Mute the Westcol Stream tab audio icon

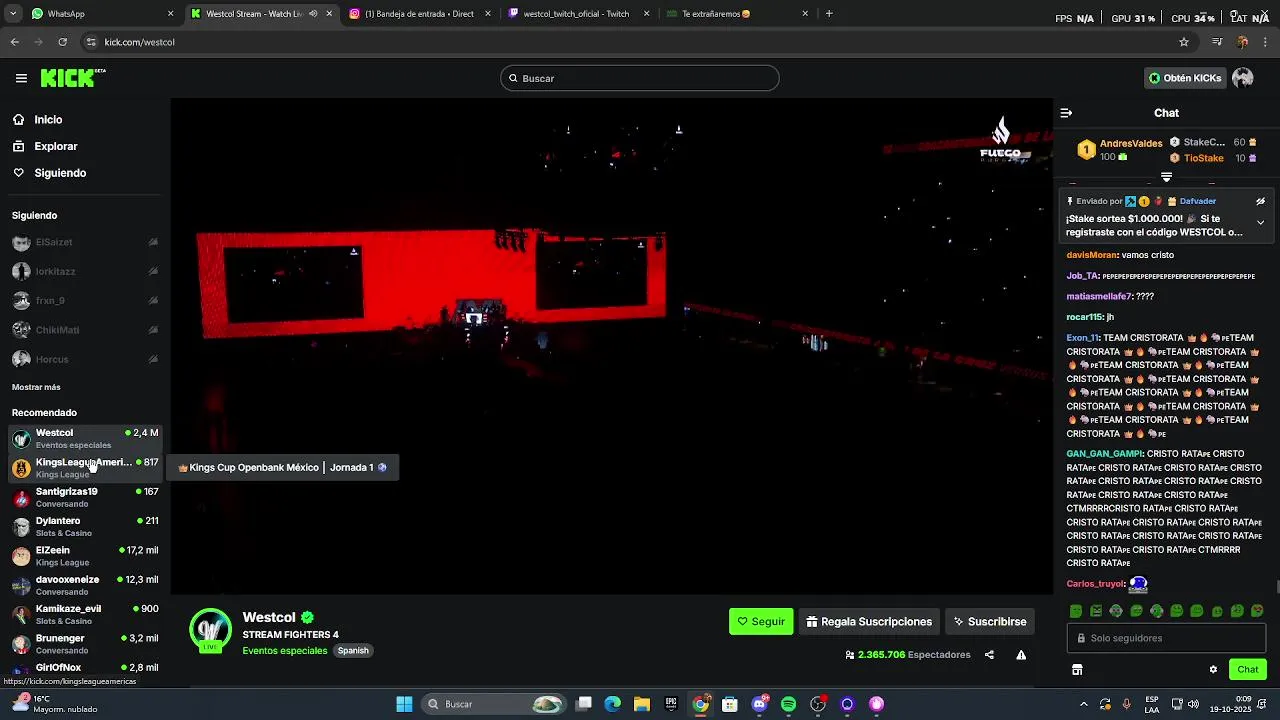313,14
